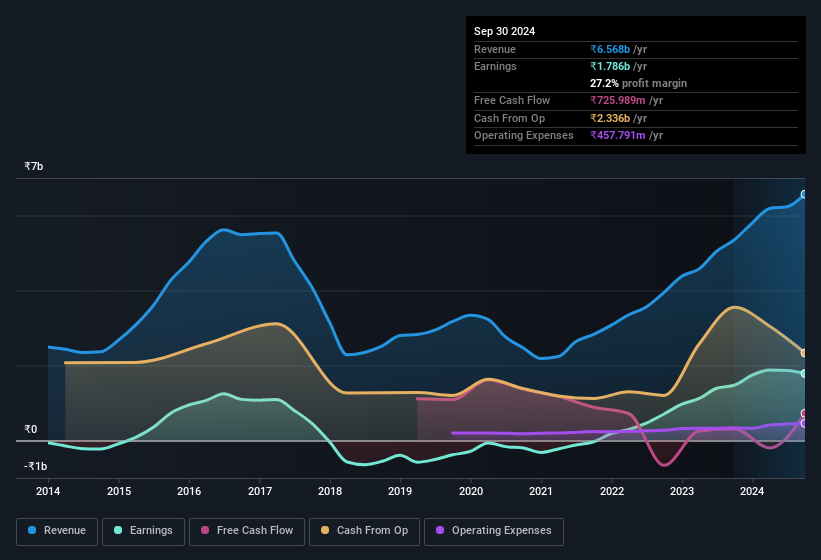Click the 2016 x-axis label

[x=189, y=491]
